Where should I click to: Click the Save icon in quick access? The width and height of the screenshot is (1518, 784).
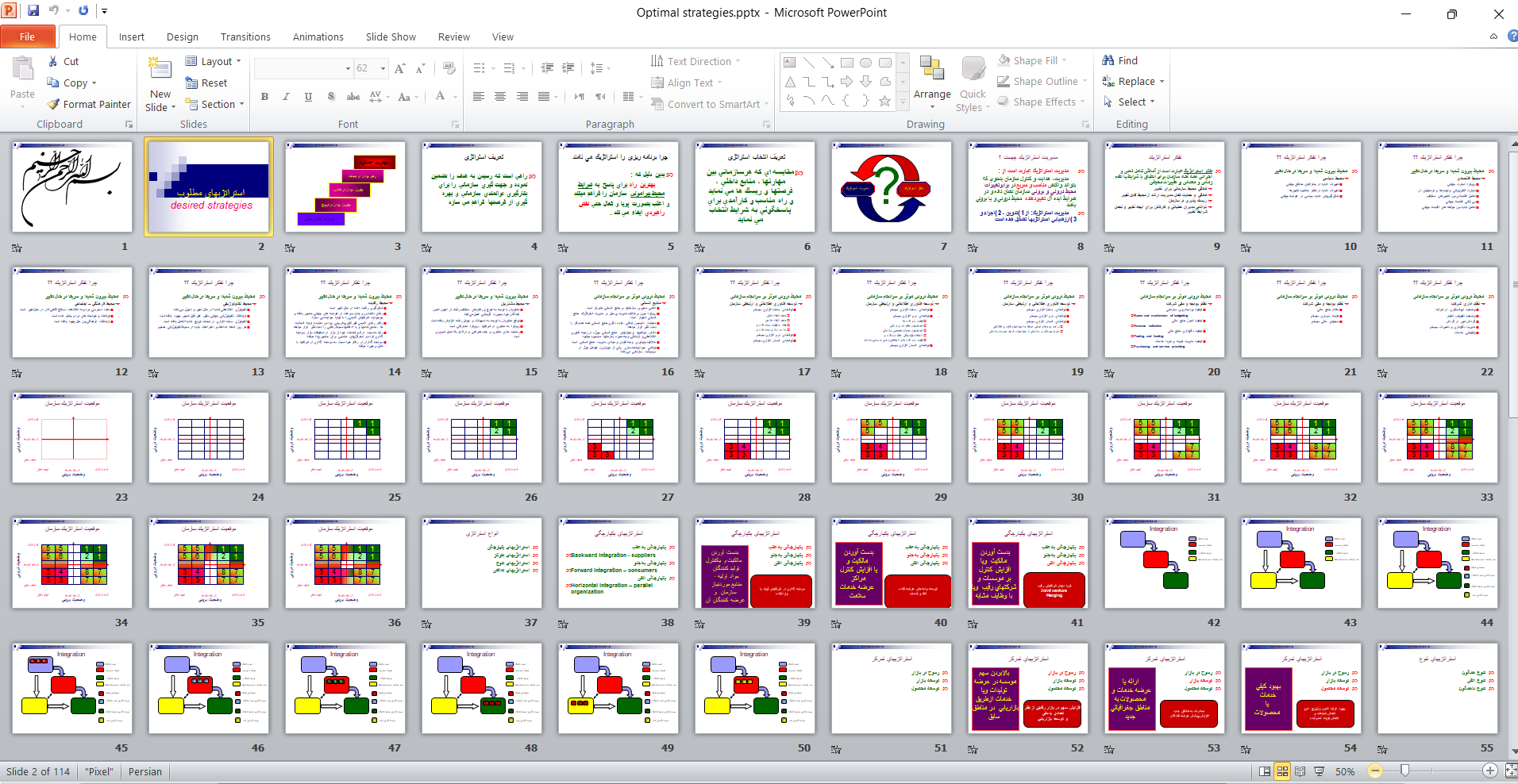click(x=33, y=11)
